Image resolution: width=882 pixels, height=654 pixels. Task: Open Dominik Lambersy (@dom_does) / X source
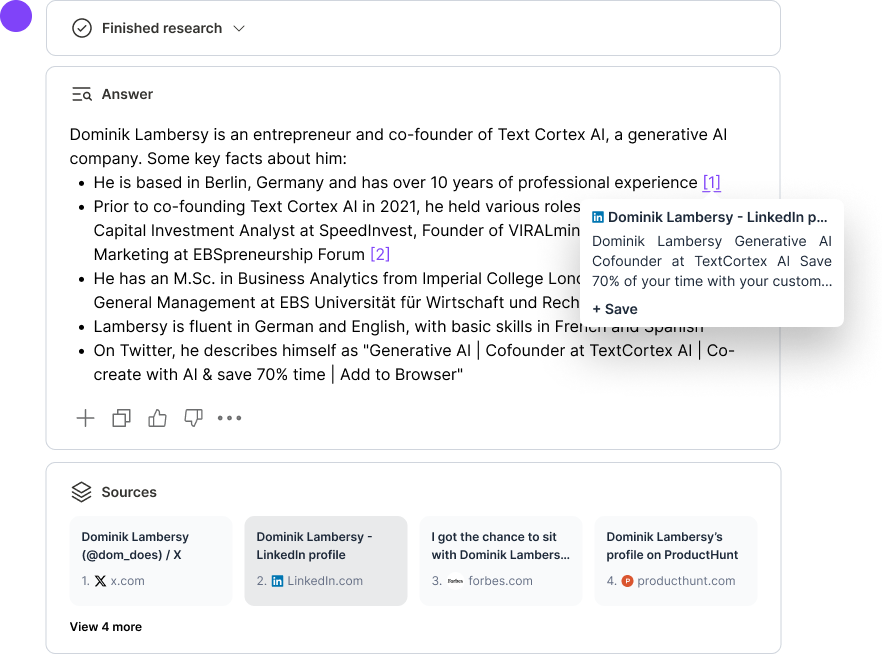coord(151,561)
